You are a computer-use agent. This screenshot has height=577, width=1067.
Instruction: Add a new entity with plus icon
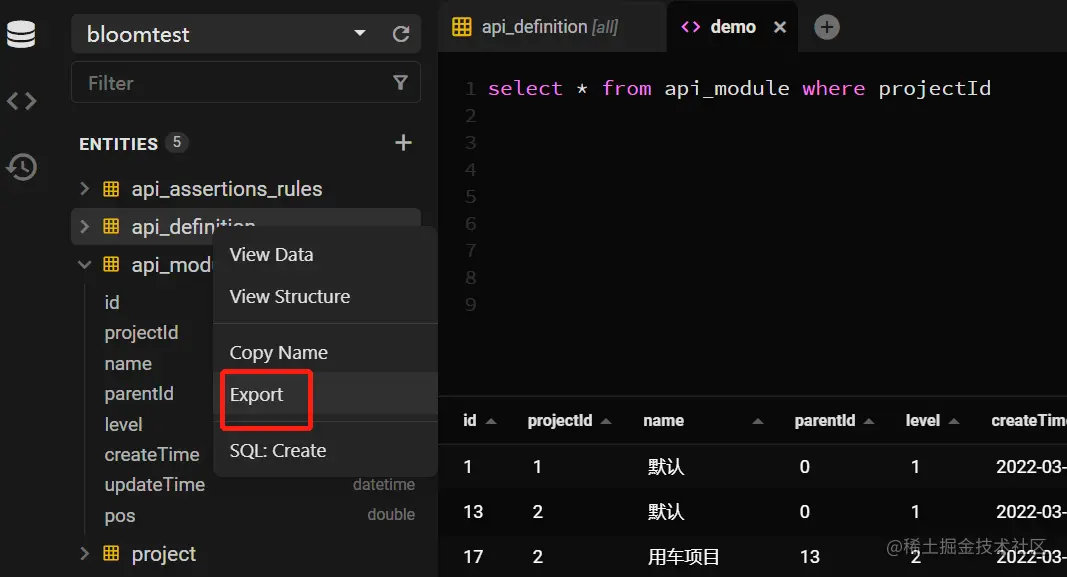coord(404,143)
